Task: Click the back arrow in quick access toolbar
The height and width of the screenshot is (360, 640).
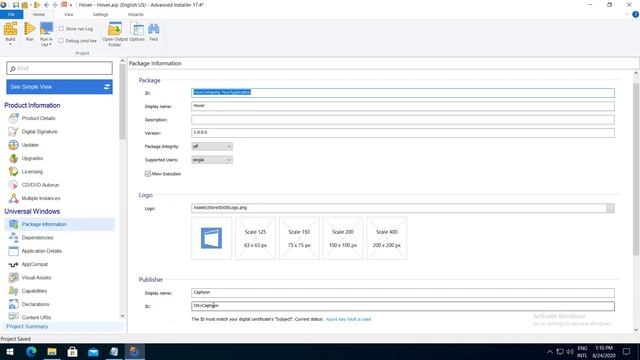Action: coord(46,5)
